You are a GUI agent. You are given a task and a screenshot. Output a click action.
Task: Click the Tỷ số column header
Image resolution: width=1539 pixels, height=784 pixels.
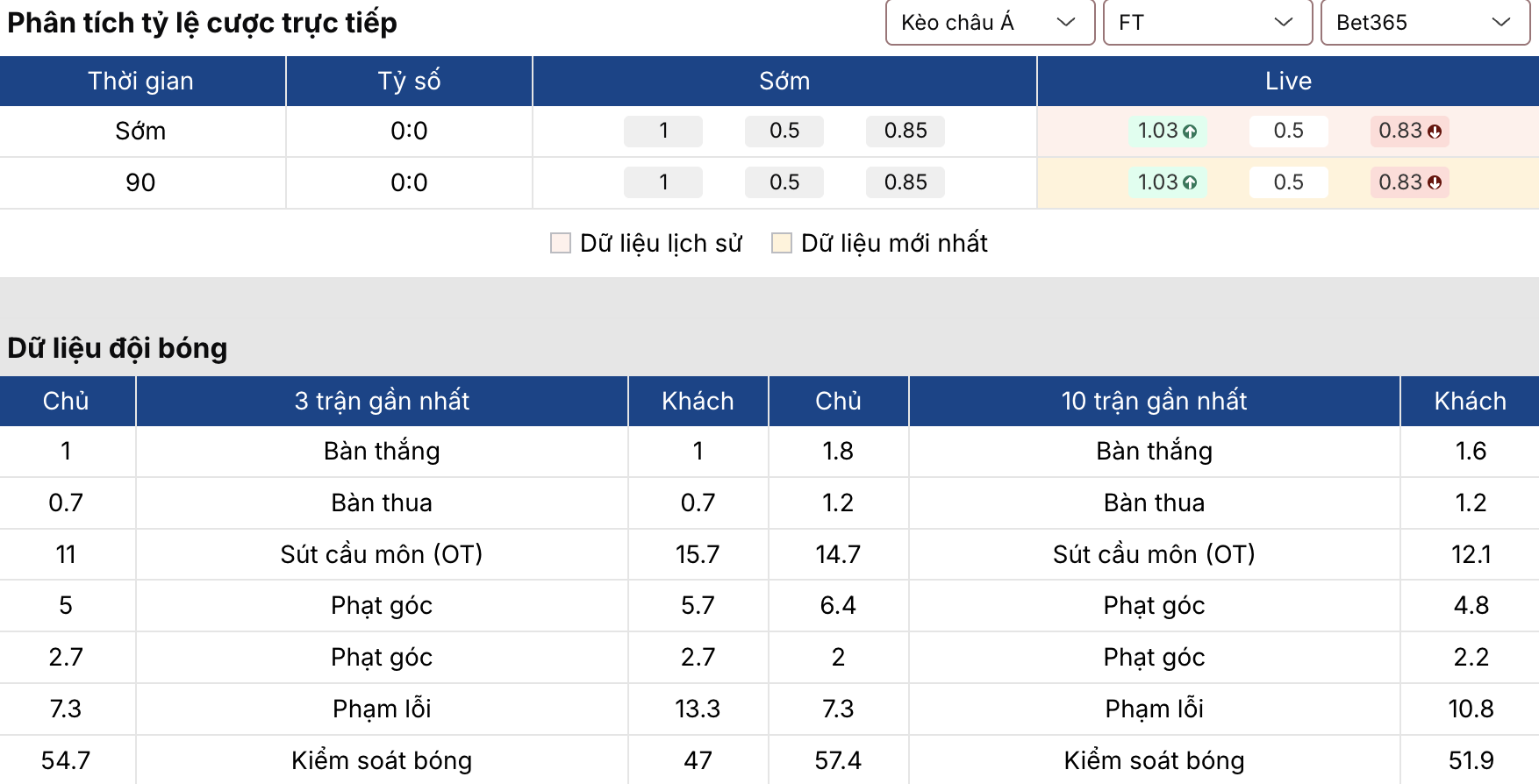pyautogui.click(x=409, y=81)
